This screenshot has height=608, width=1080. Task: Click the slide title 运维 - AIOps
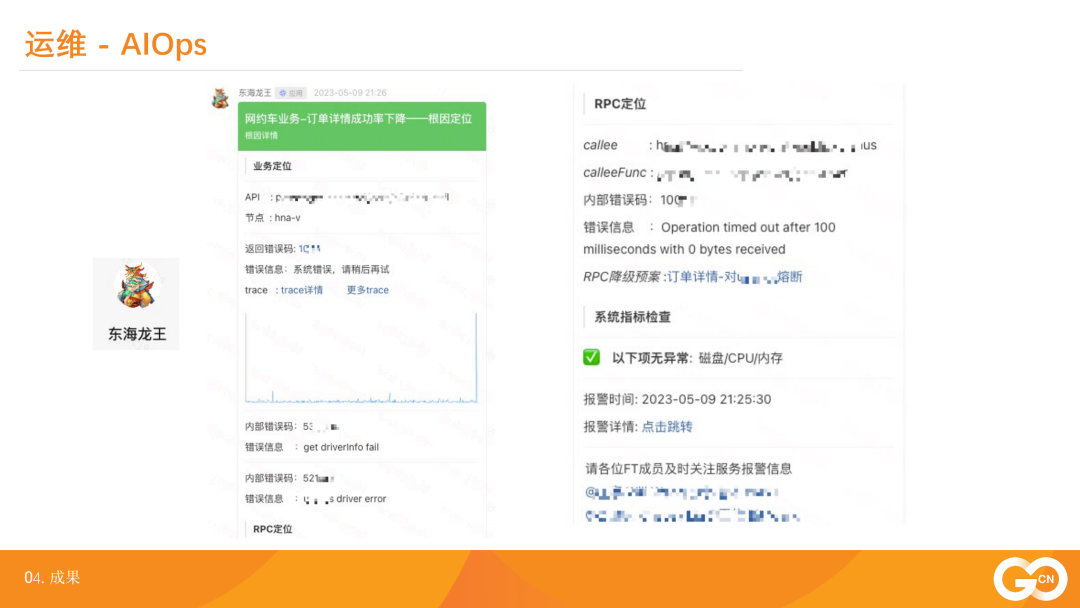pos(116,44)
